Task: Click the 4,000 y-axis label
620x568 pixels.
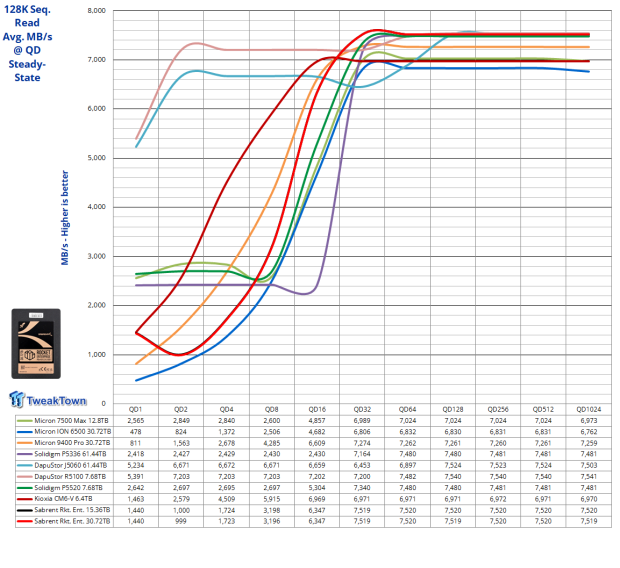Action: pos(97,207)
